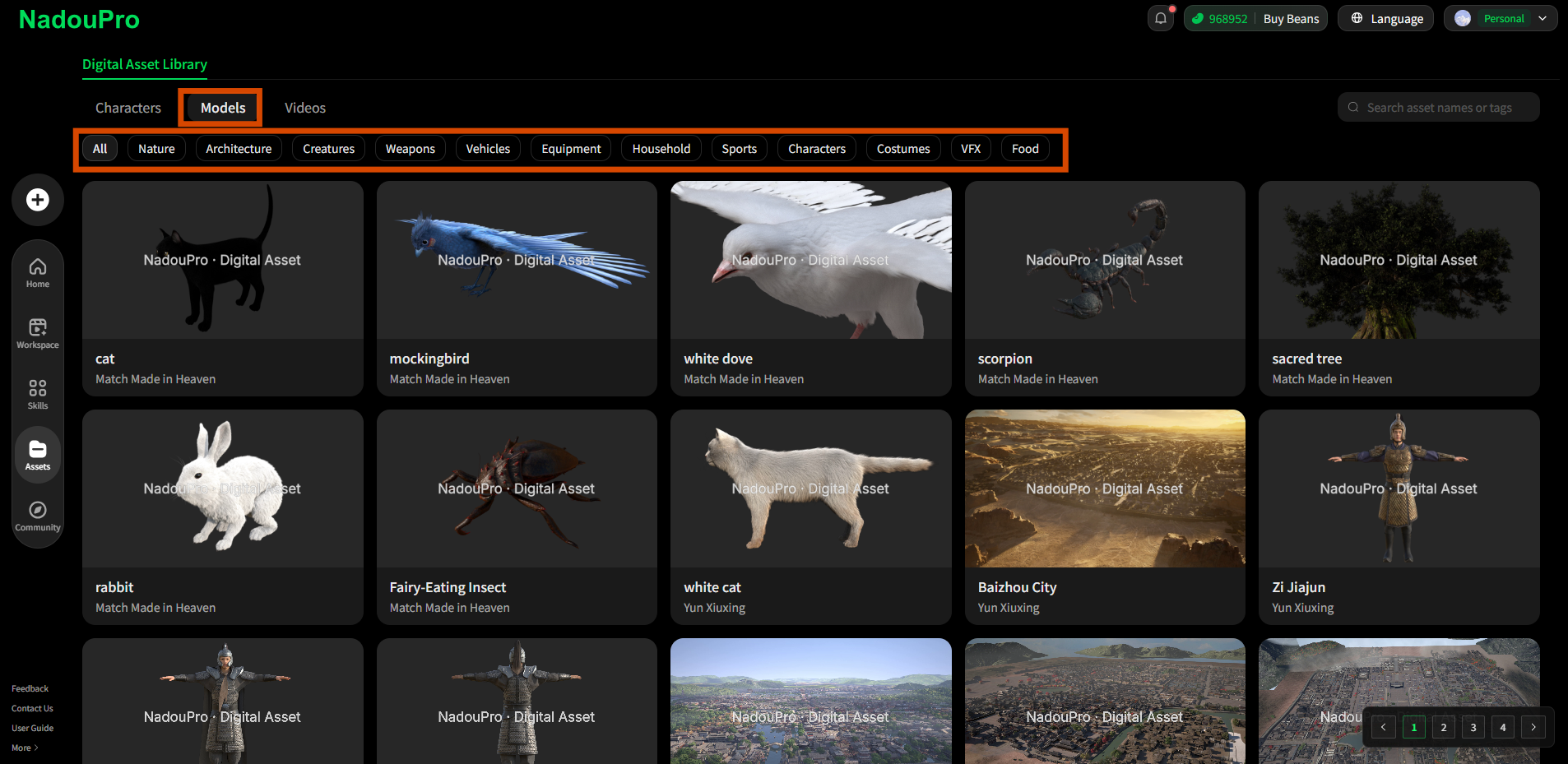
Task: Open Community from the sidebar
Action: pos(38,516)
